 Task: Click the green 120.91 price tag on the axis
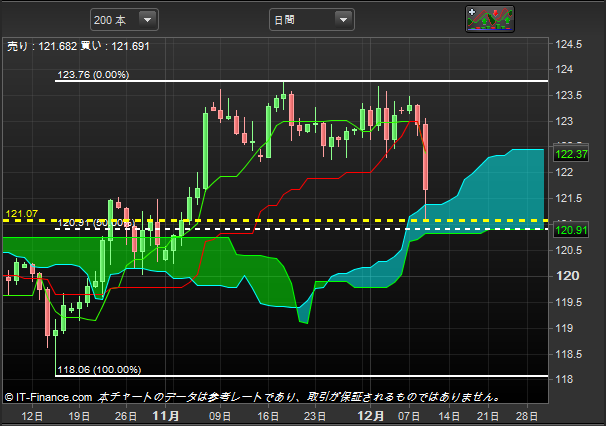click(571, 230)
